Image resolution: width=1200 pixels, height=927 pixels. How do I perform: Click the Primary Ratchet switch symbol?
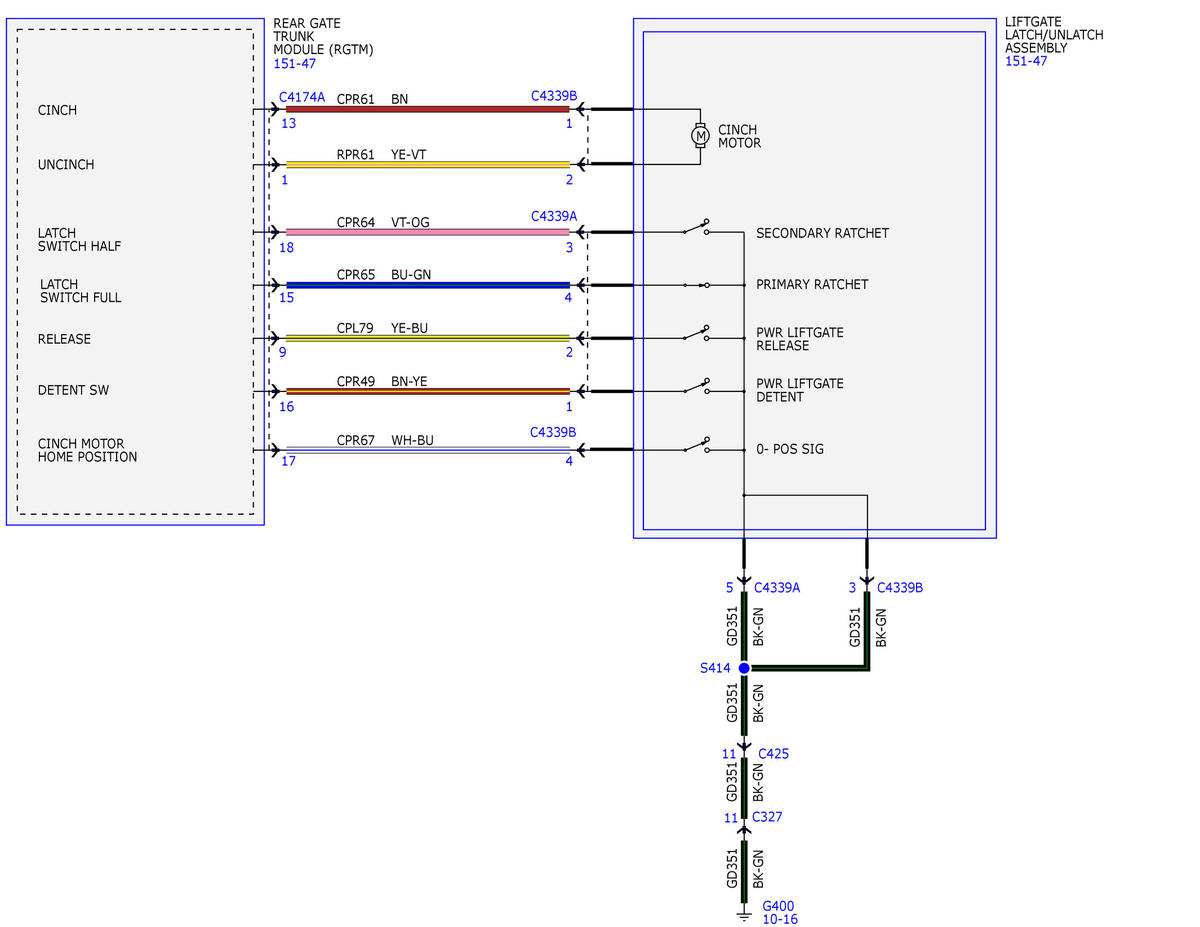pyautogui.click(x=697, y=285)
